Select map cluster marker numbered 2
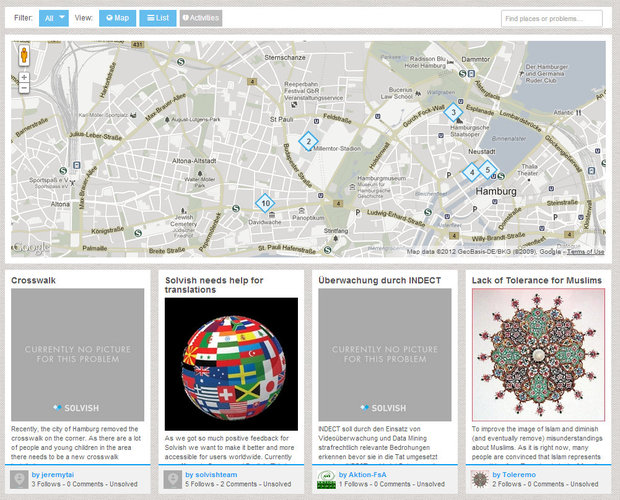The image size is (620, 500). pos(308,141)
